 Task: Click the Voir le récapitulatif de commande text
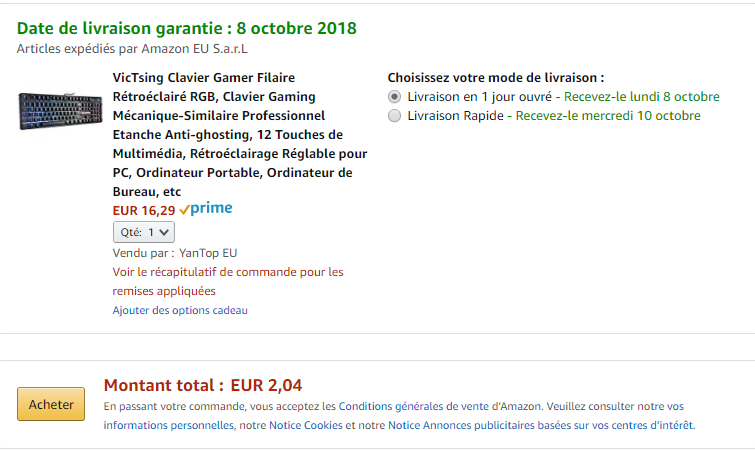coord(228,272)
